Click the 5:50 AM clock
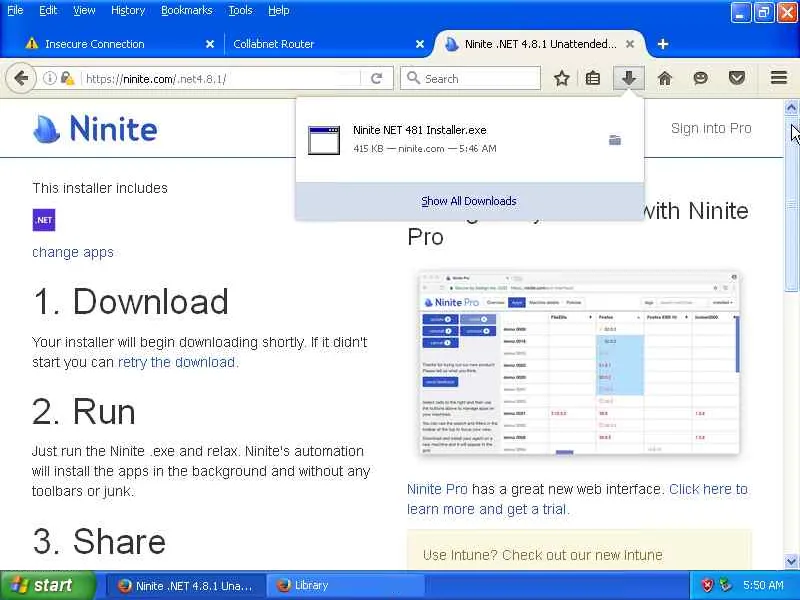The width and height of the screenshot is (800, 600). point(763,585)
